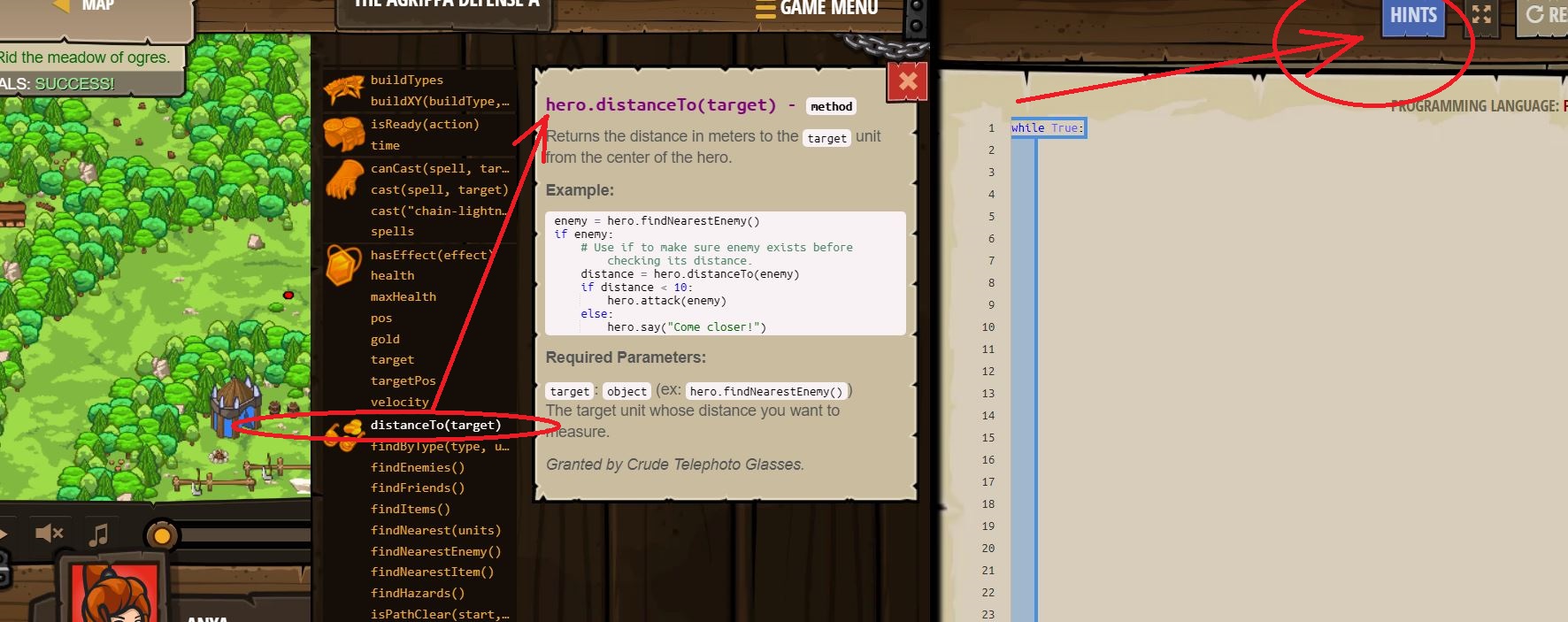Click the hero.findNearestEnemy() example parameter
Screen dimensions: 1568x622
pos(766,391)
